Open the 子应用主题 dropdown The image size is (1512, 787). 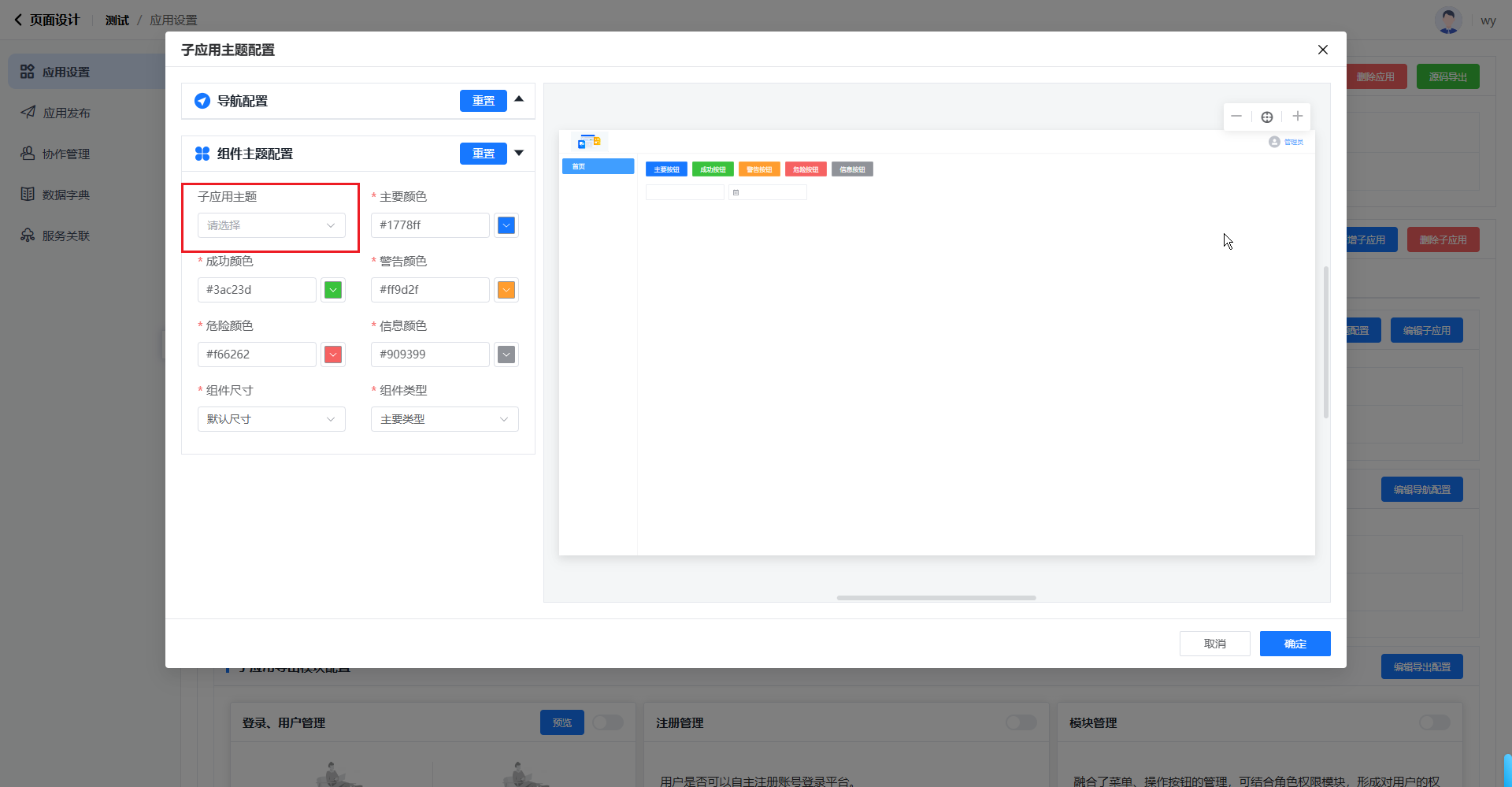pos(271,225)
